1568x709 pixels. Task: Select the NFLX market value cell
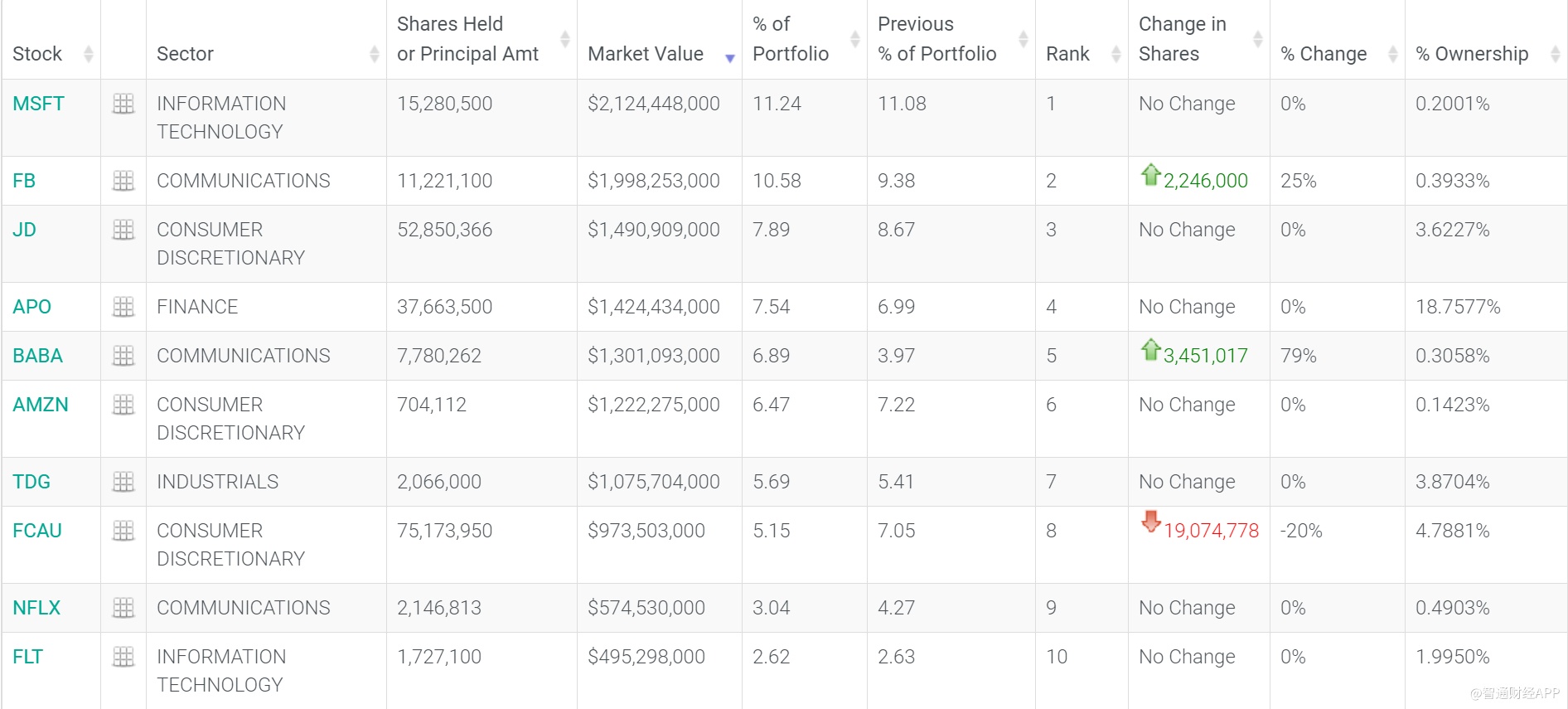coord(646,608)
